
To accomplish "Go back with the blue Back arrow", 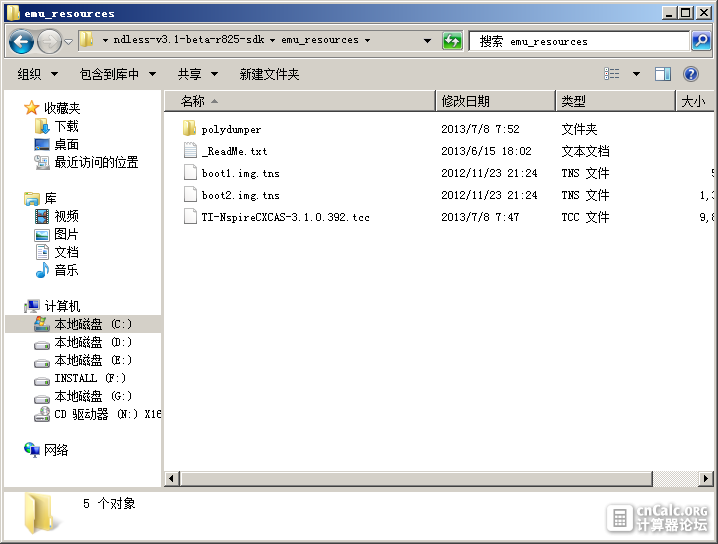I will [21, 42].
